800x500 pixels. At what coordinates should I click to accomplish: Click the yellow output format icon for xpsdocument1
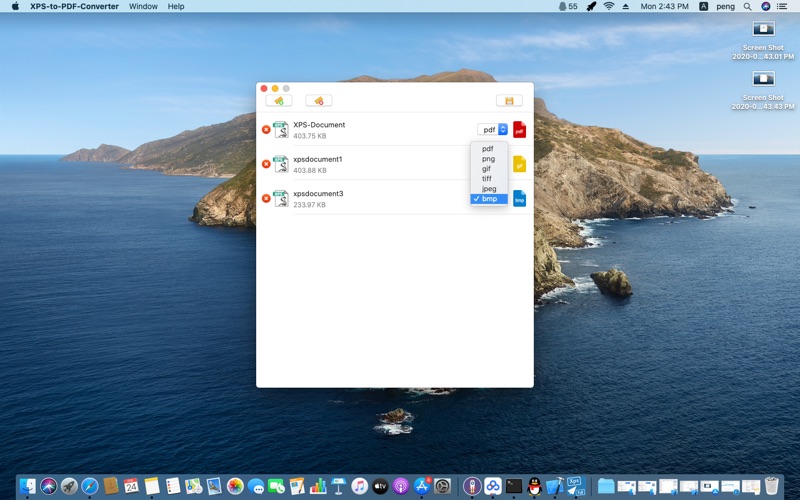pyautogui.click(x=519, y=164)
